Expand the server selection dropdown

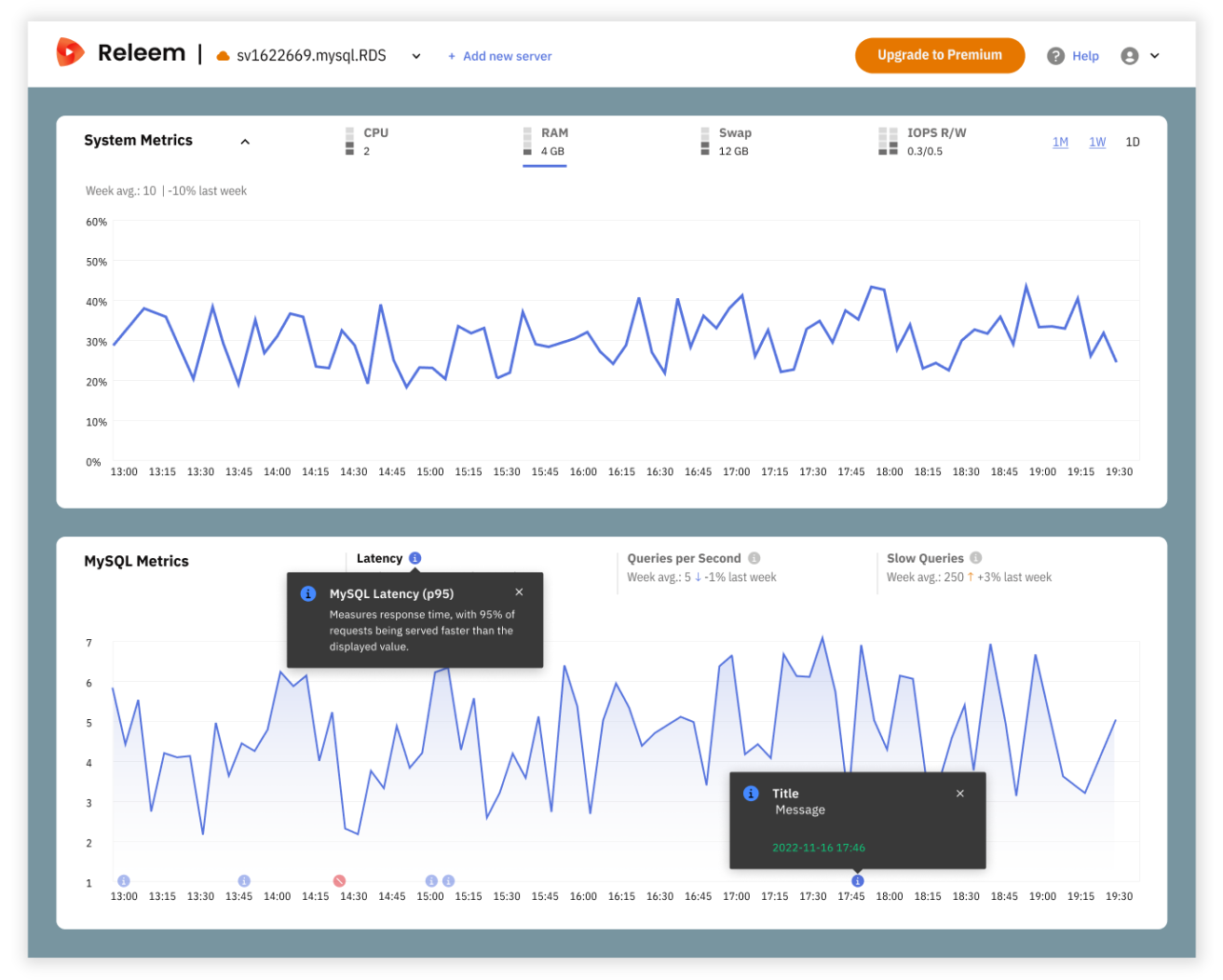416,56
